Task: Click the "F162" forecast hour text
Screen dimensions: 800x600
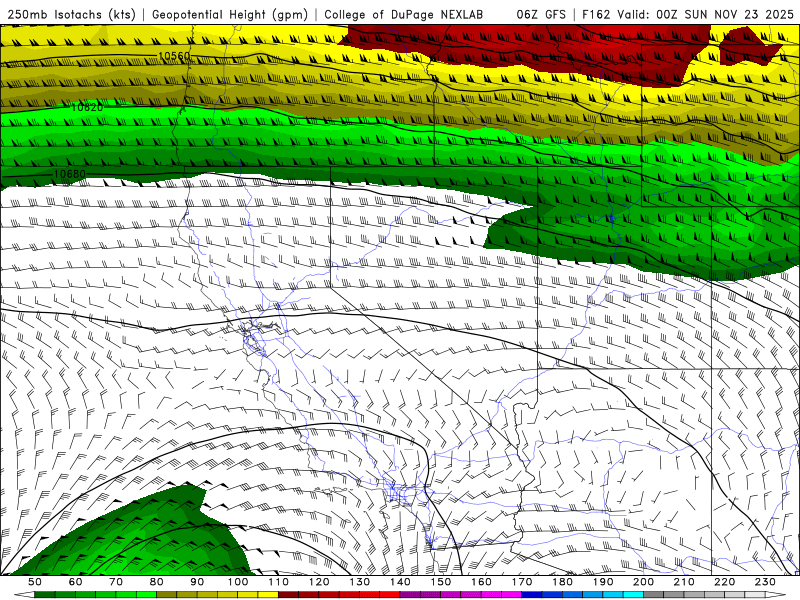Action: click(596, 15)
